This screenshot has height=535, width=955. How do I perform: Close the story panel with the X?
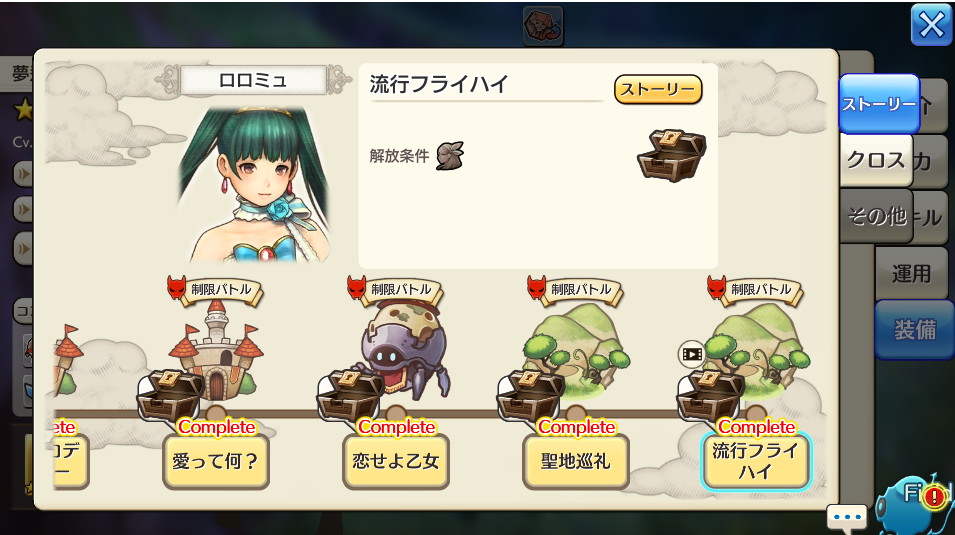pyautogui.click(x=931, y=26)
